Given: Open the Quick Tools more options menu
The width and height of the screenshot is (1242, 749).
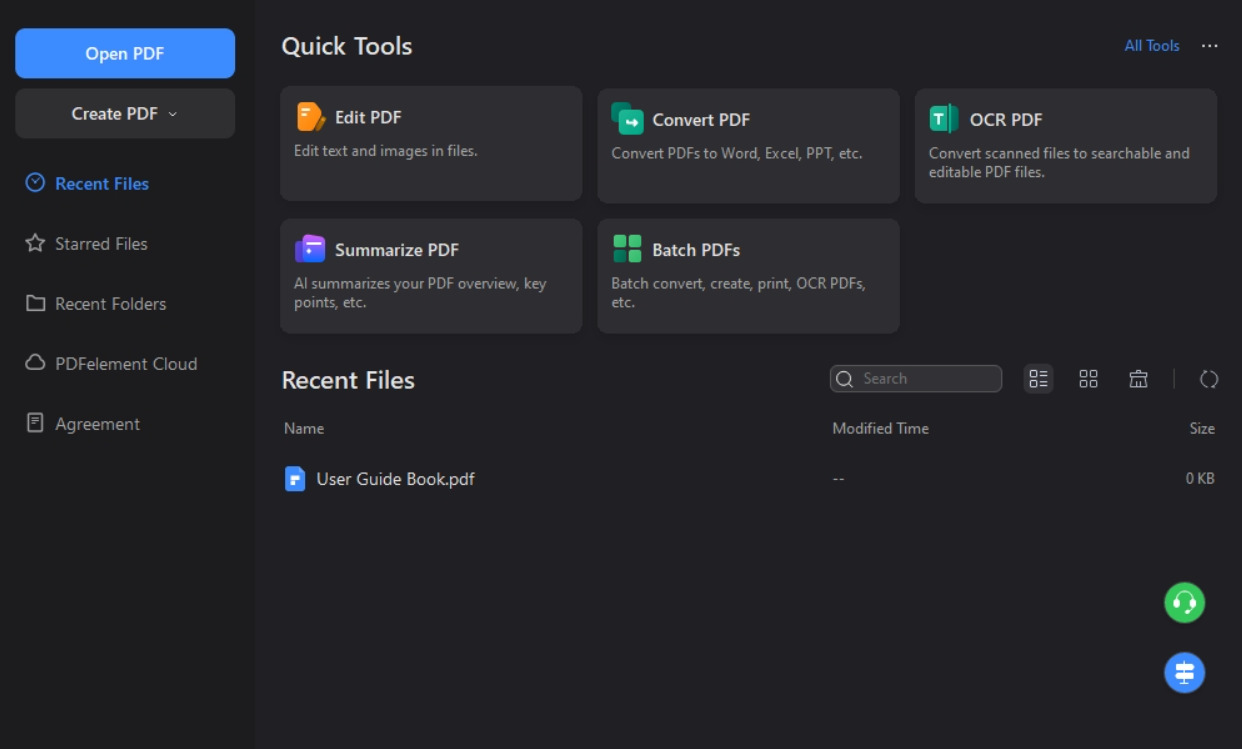Looking at the screenshot, I should [x=1210, y=46].
